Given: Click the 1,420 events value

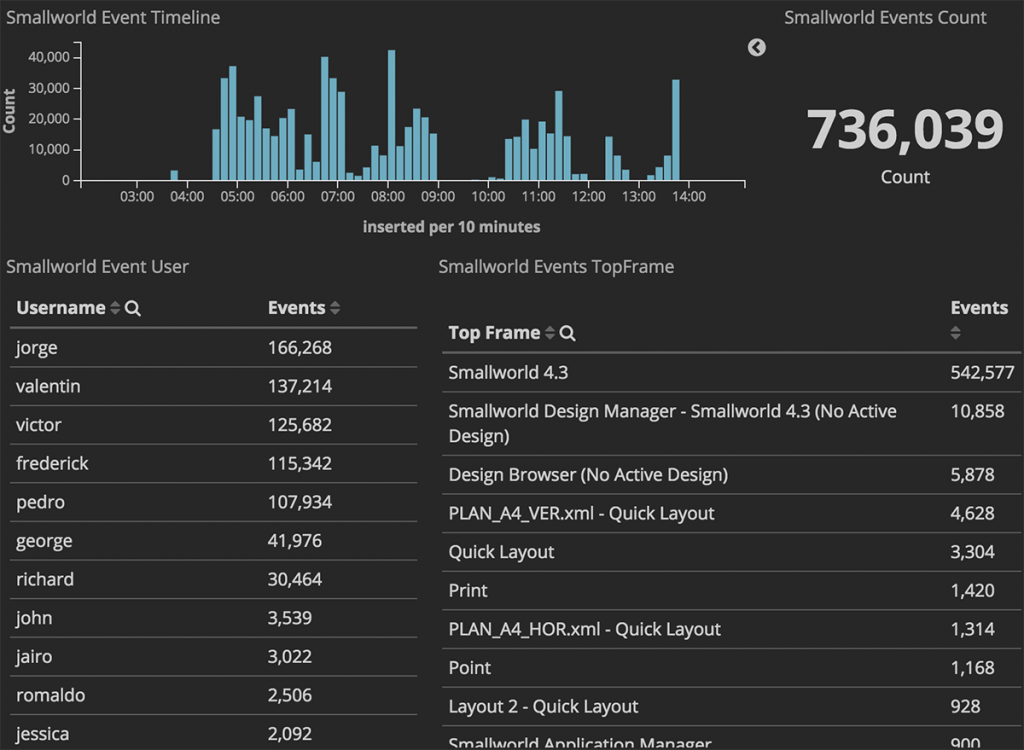Looking at the screenshot, I should coord(972,591).
